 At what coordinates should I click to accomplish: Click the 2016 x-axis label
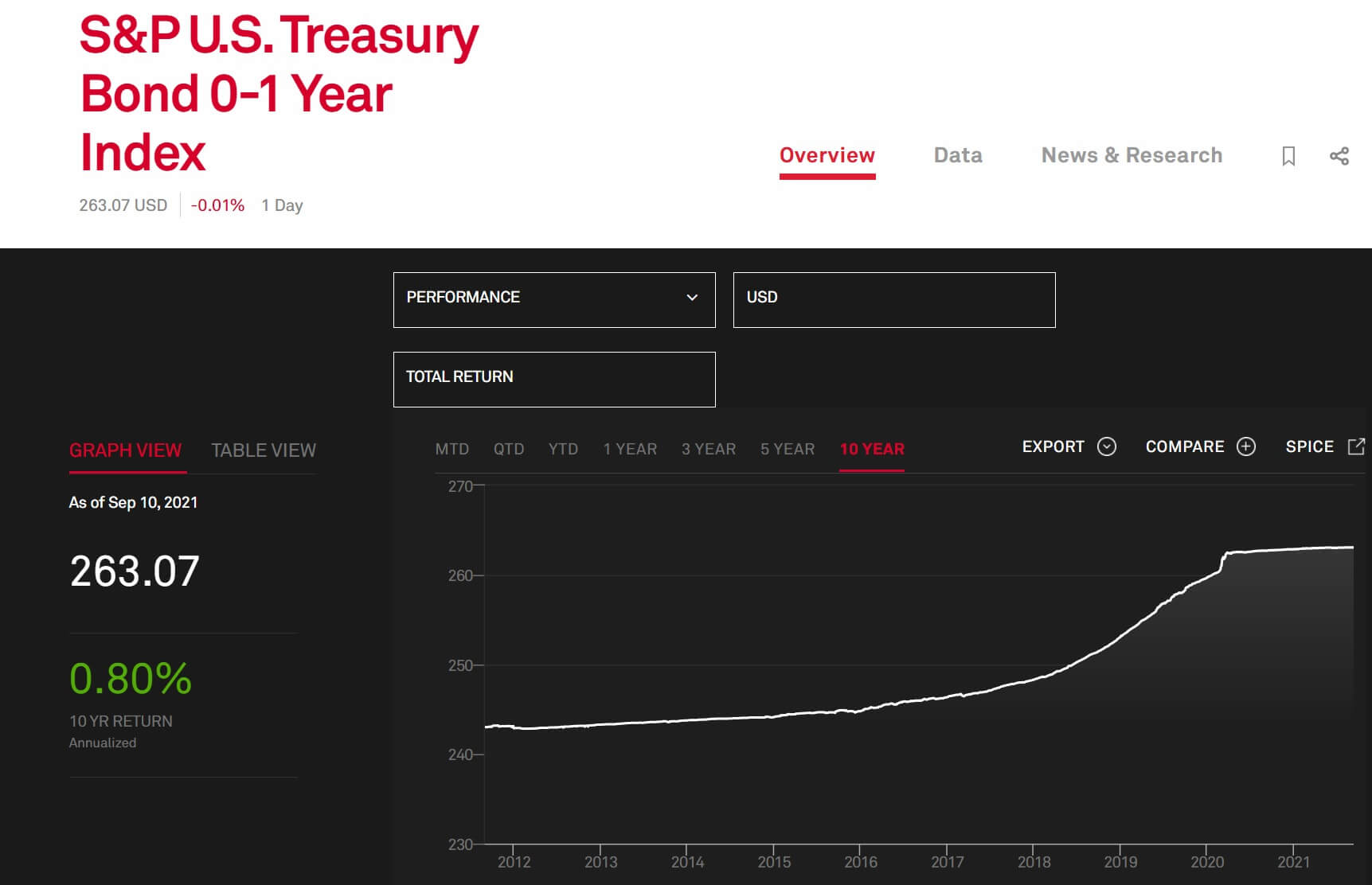pos(861,862)
